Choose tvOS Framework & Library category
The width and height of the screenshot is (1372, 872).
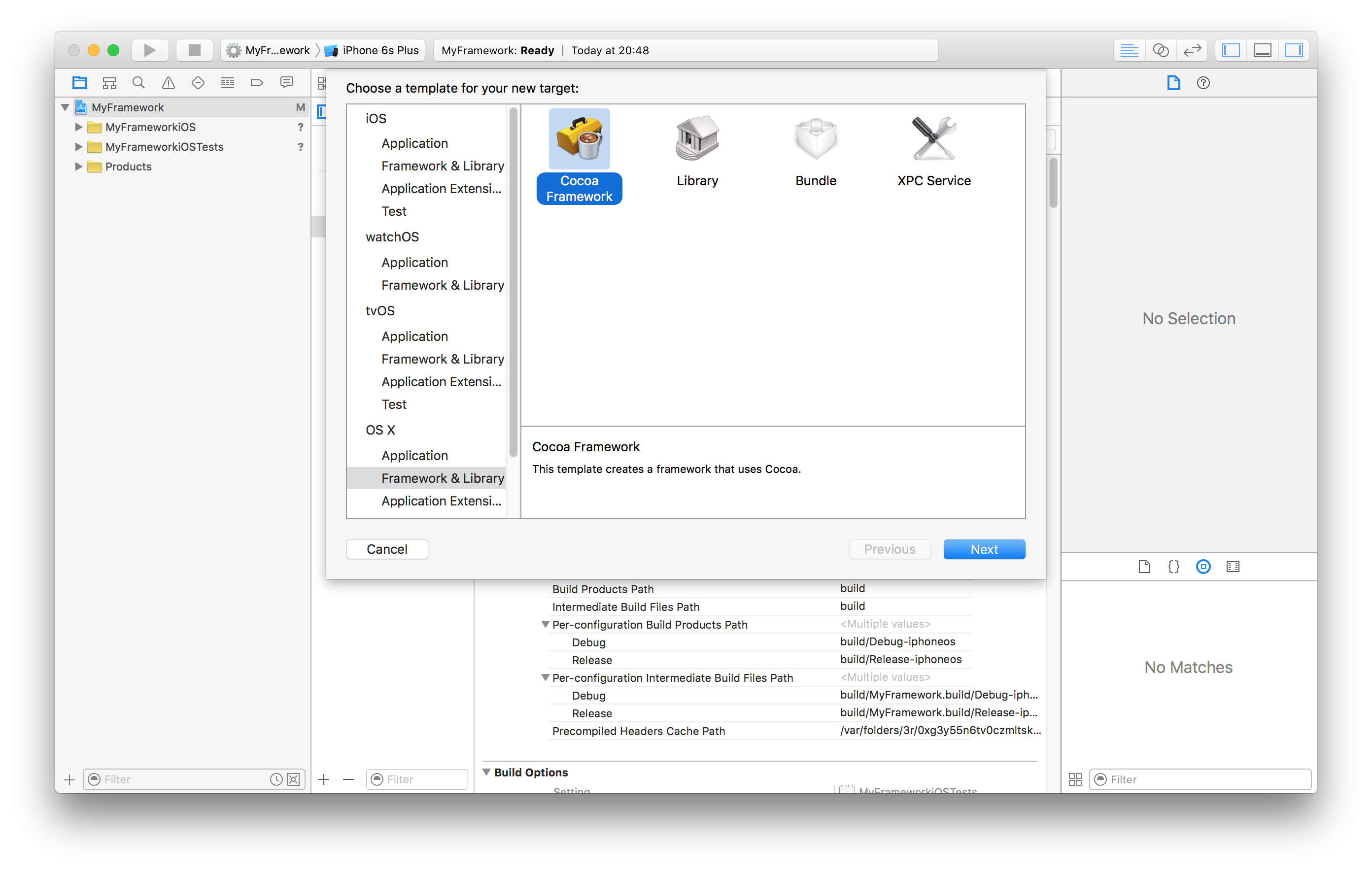(442, 360)
